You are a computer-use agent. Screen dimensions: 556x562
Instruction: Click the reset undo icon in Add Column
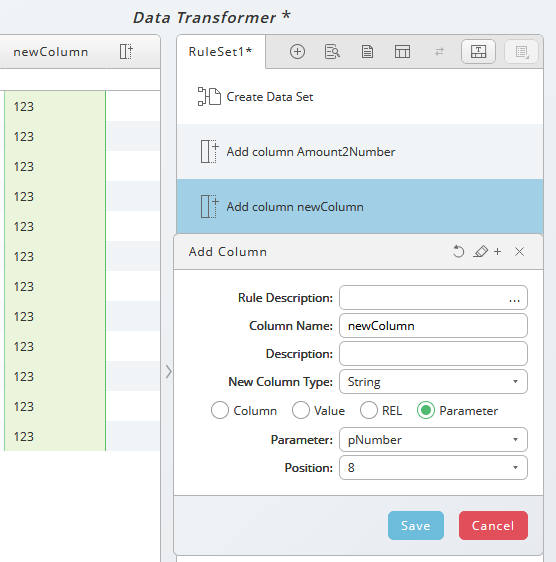pyautogui.click(x=458, y=252)
